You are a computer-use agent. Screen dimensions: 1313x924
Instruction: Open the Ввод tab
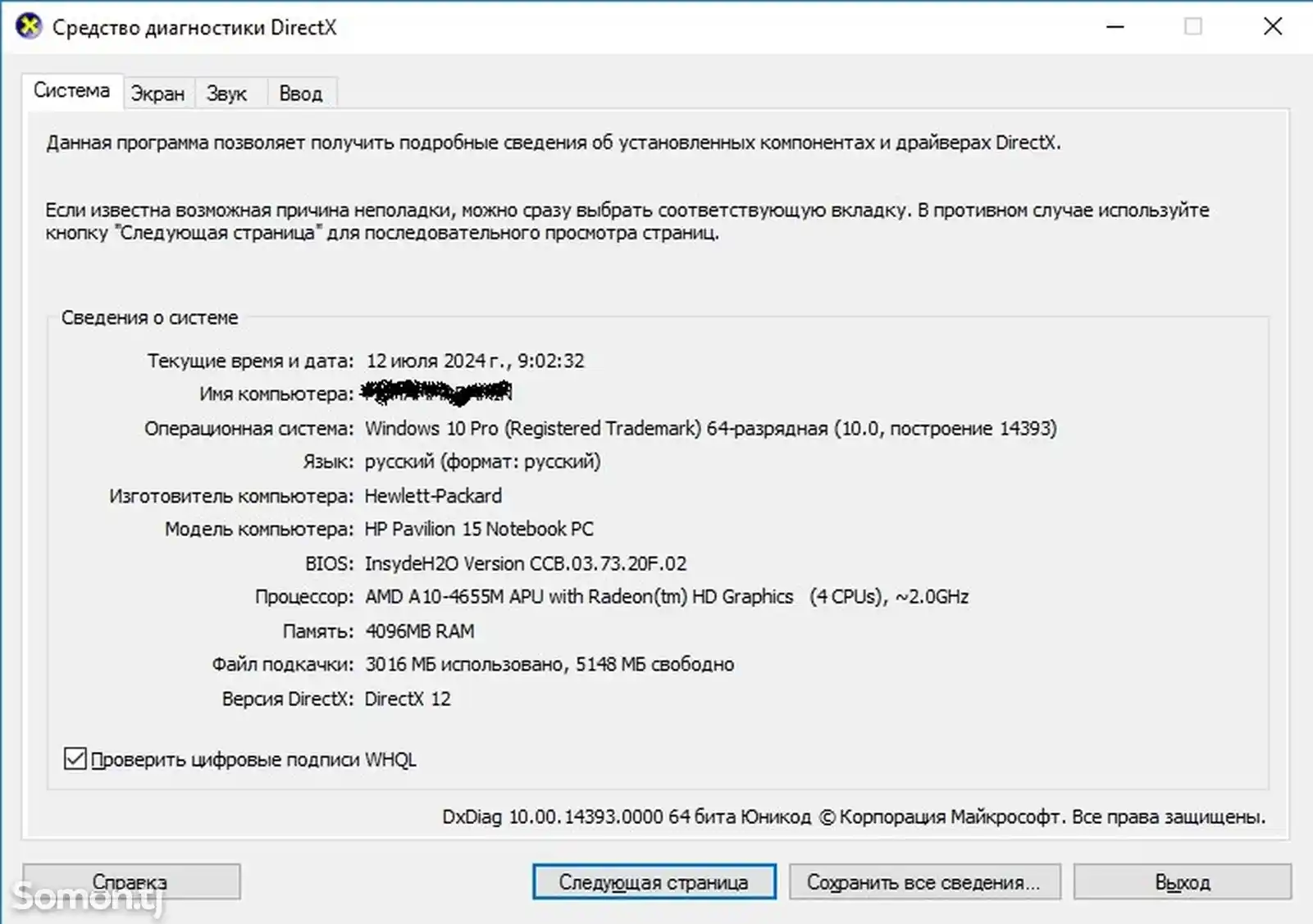click(x=301, y=93)
